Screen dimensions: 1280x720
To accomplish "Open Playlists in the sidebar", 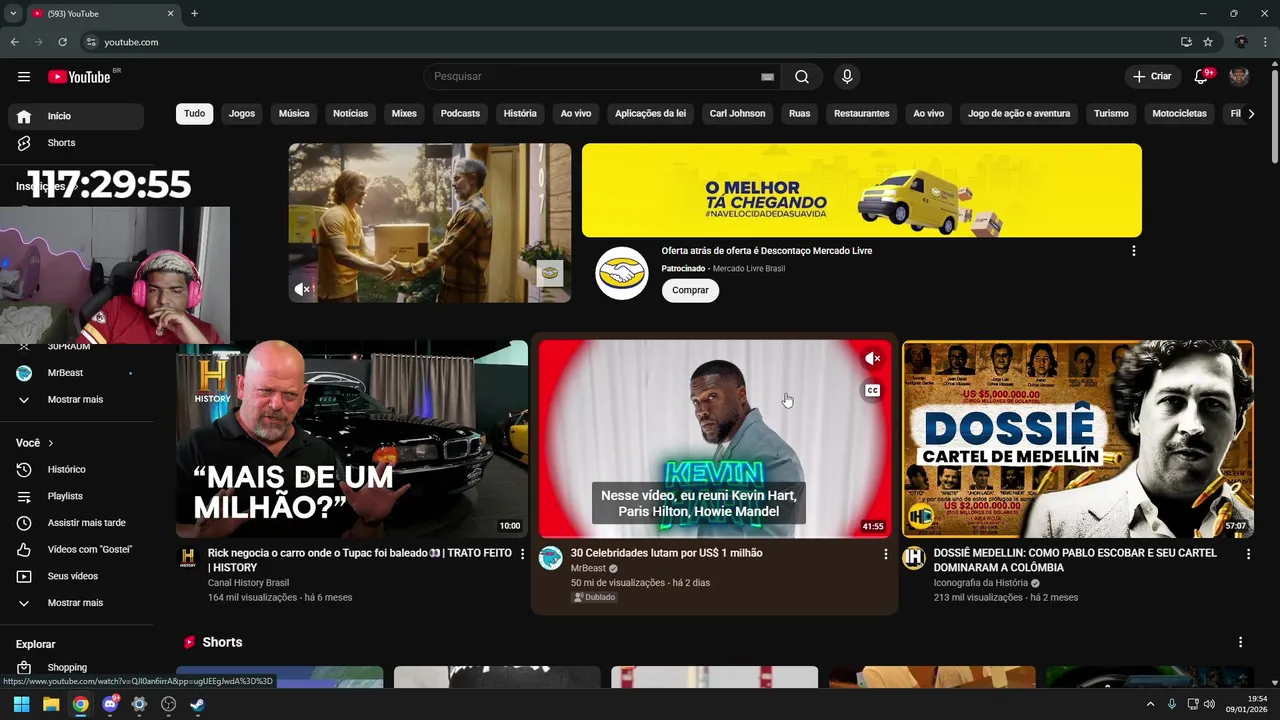I will click(76, 496).
